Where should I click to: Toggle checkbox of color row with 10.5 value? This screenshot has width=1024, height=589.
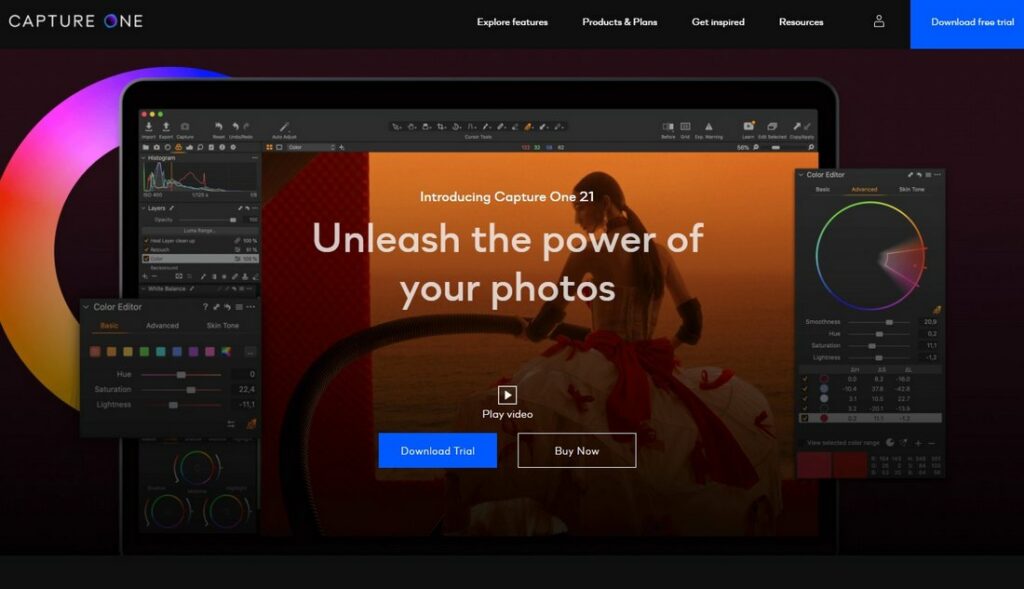tap(805, 398)
